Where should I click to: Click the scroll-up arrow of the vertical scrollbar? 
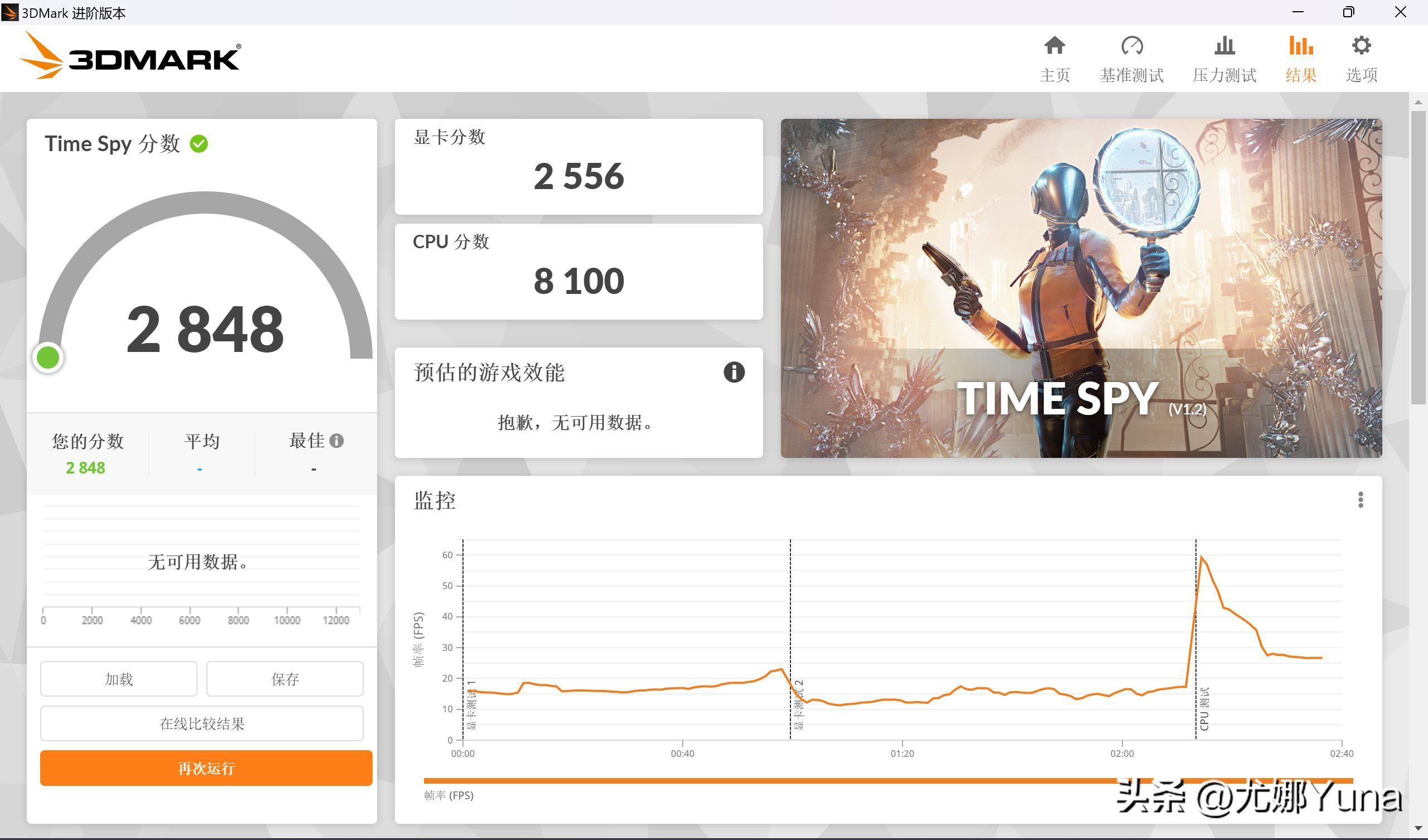(1418, 102)
